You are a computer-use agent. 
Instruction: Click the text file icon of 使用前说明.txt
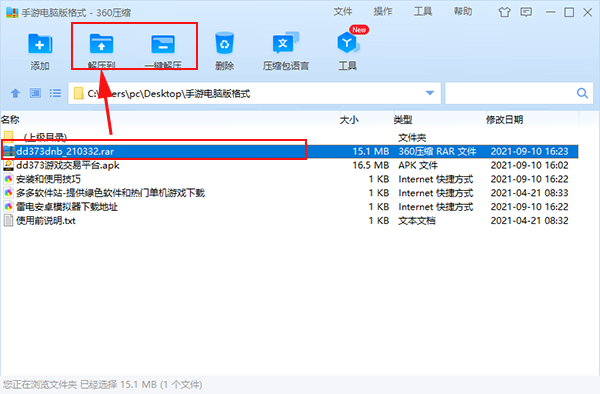tap(8, 221)
